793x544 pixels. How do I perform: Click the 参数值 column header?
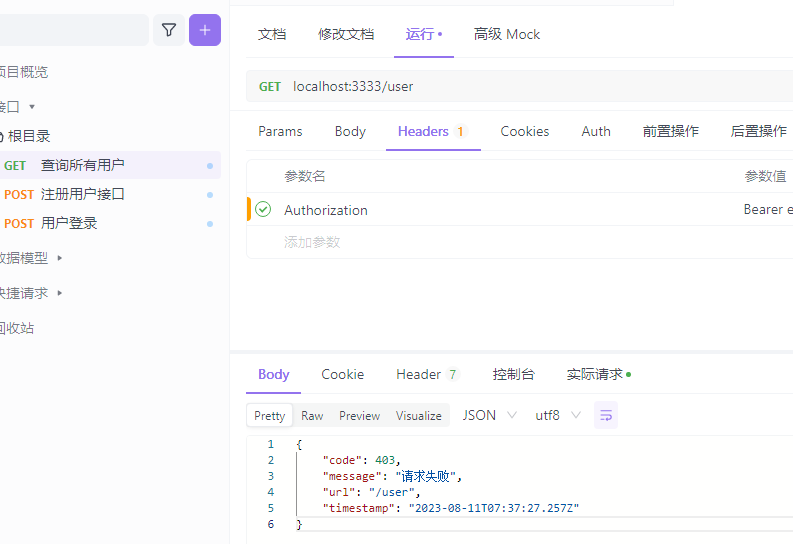765,176
